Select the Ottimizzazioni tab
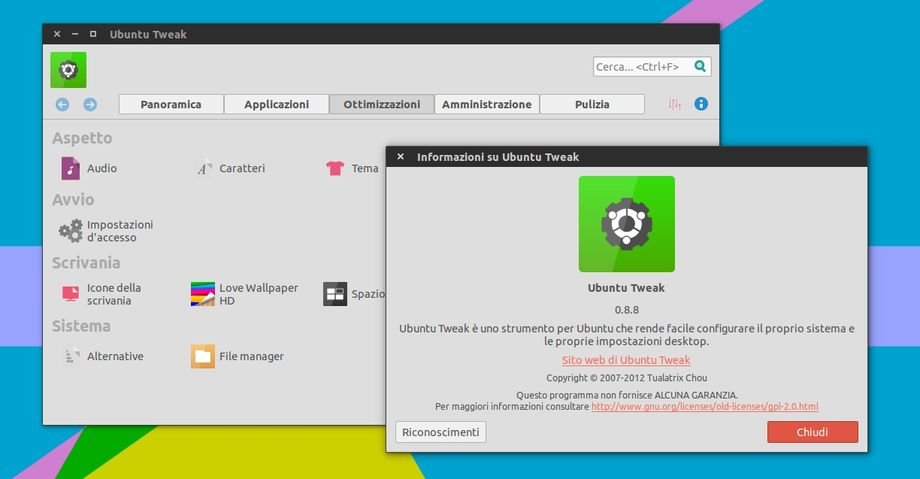The image size is (920, 479). tap(381, 104)
